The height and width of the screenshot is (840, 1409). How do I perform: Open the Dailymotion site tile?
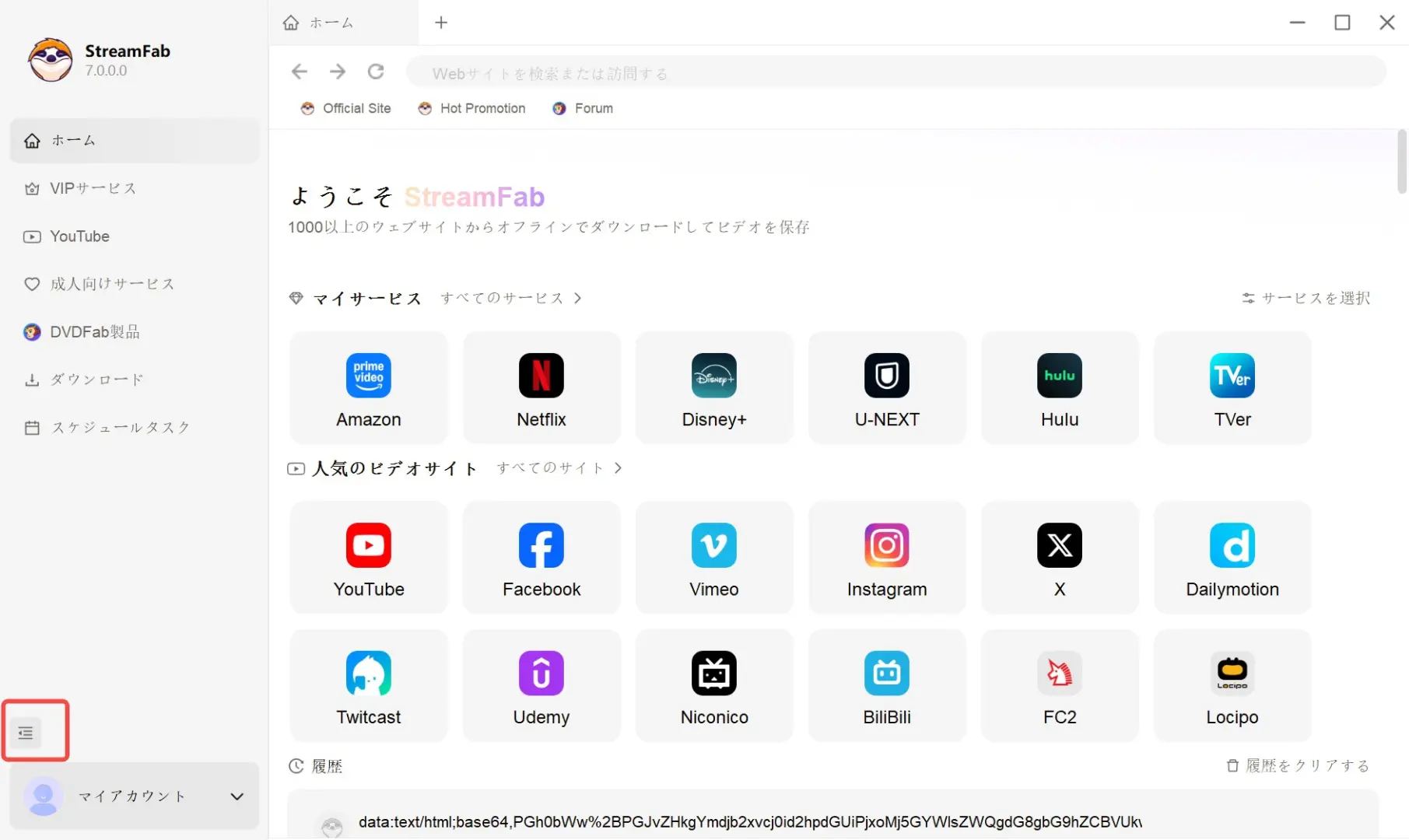coord(1232,558)
